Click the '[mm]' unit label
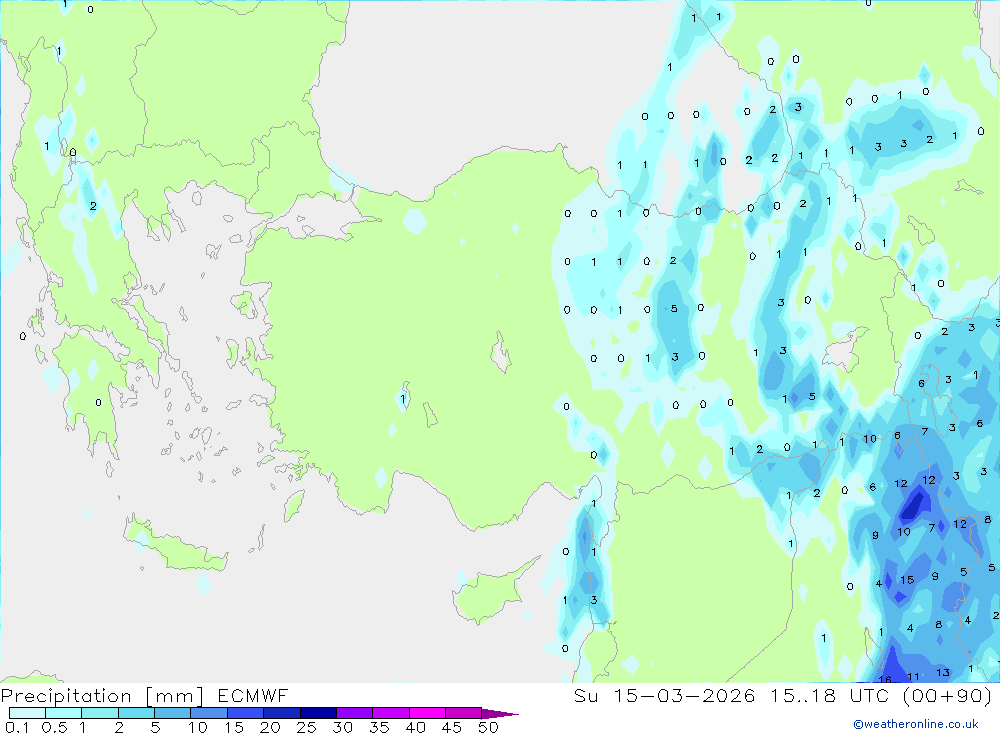 point(175,696)
